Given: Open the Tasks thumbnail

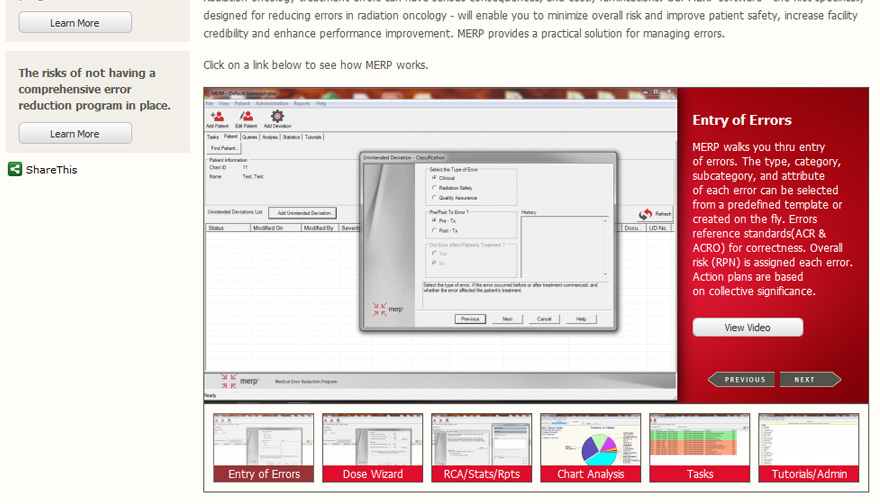Looking at the screenshot, I should click(x=700, y=447).
